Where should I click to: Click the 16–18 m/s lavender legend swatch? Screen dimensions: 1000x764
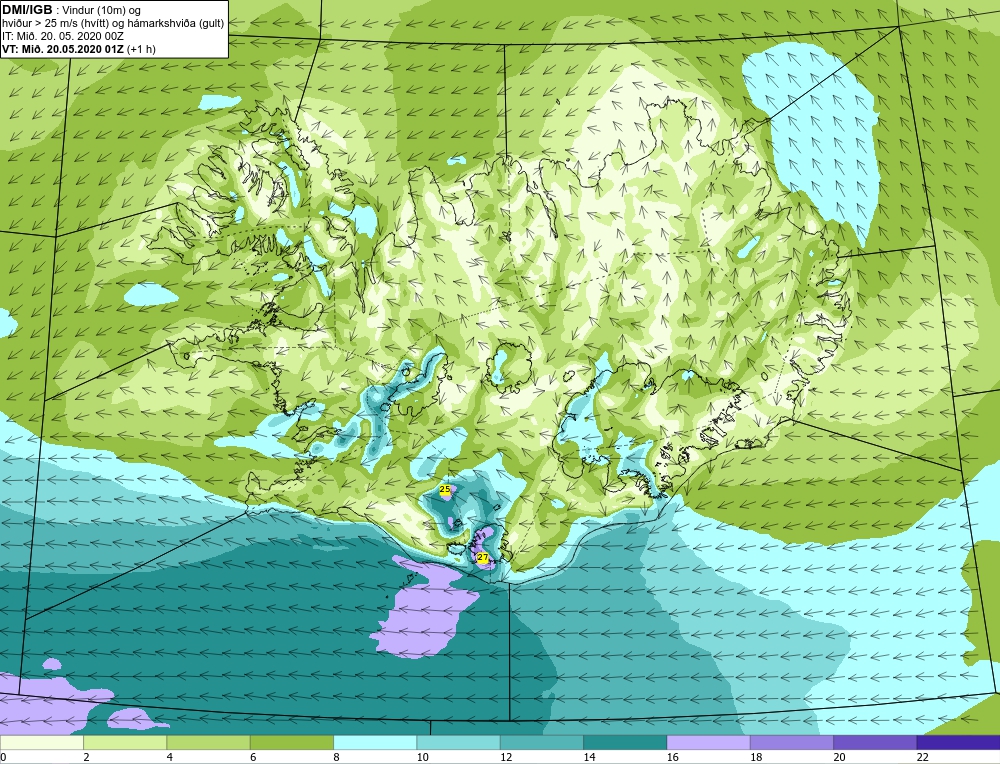click(x=709, y=742)
